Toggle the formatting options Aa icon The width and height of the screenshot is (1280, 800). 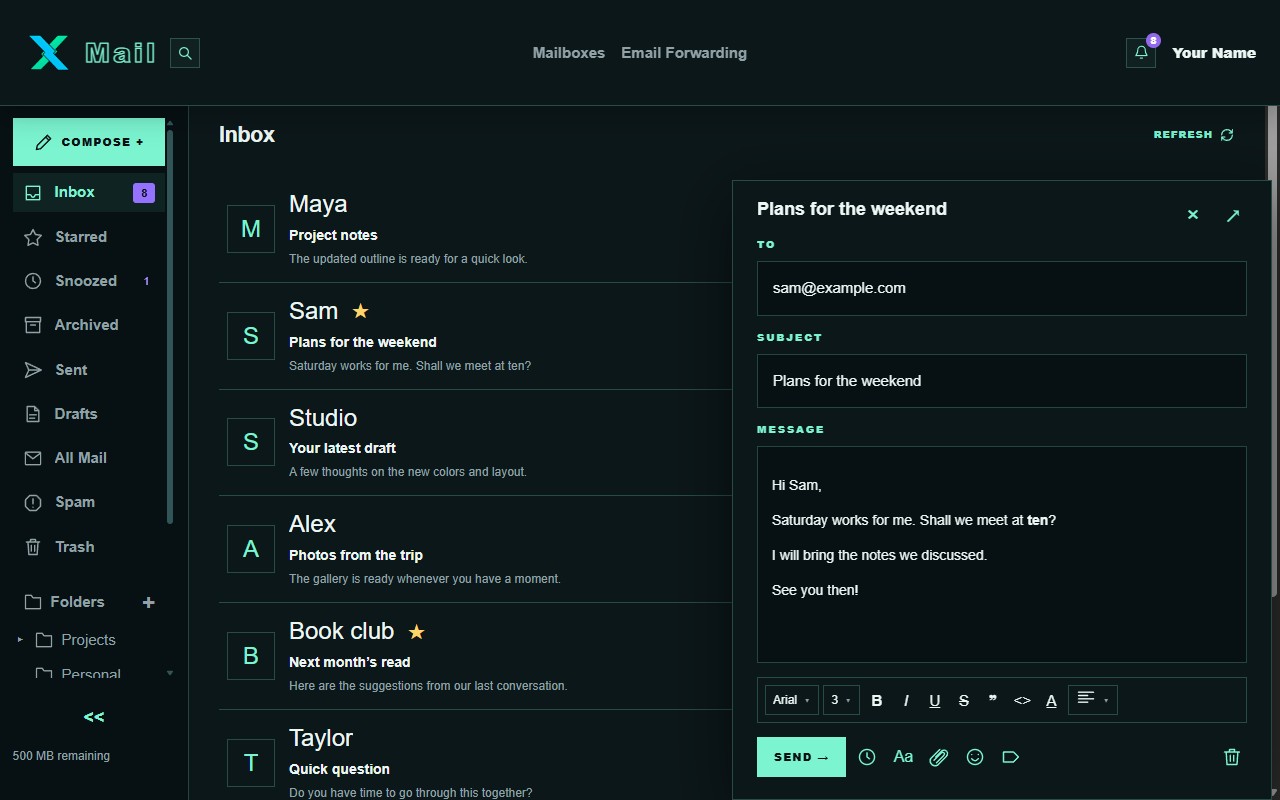coord(903,757)
